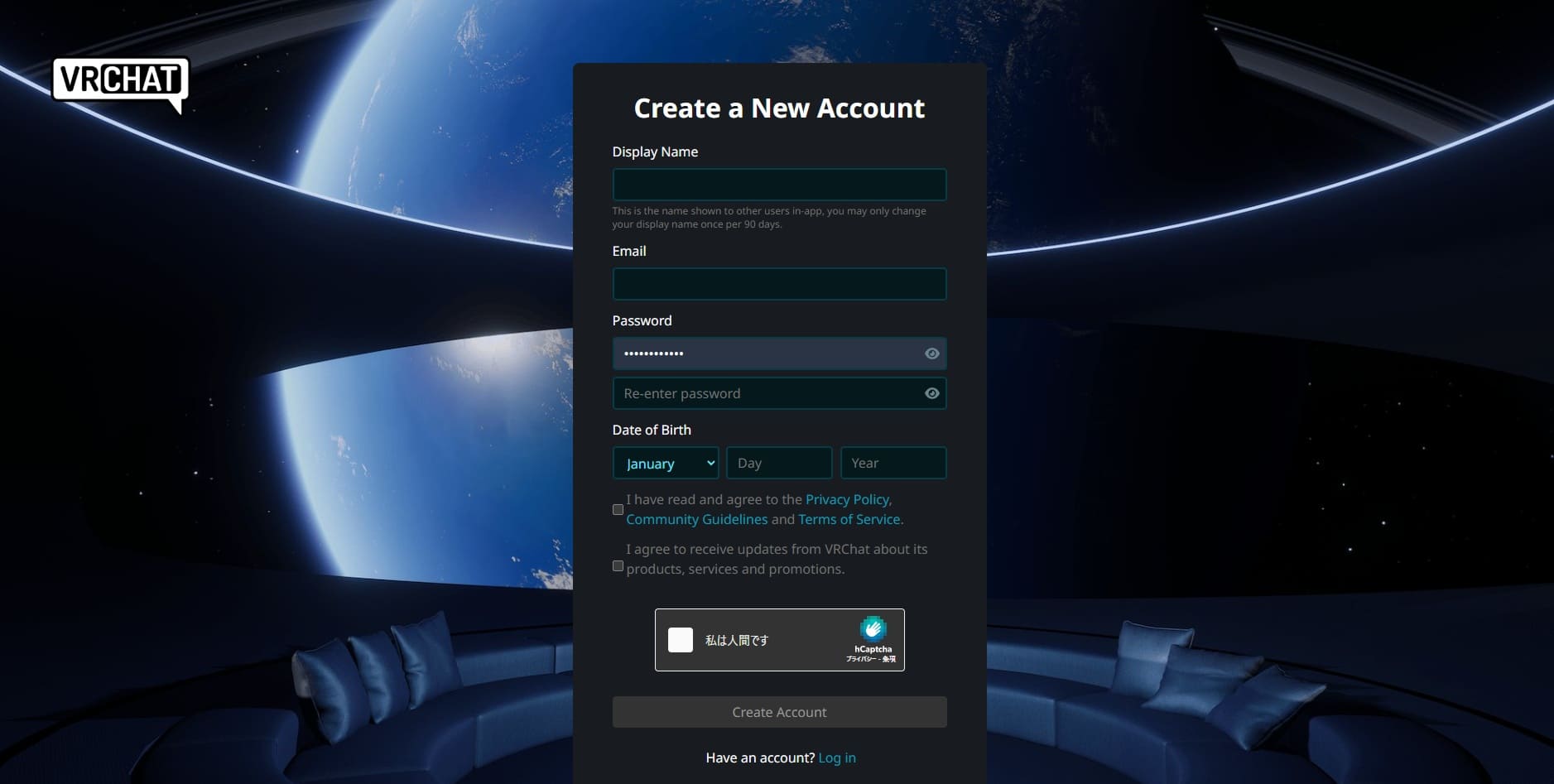
Task: Agree to Privacy Policy and Terms checkbox
Action: click(x=618, y=509)
